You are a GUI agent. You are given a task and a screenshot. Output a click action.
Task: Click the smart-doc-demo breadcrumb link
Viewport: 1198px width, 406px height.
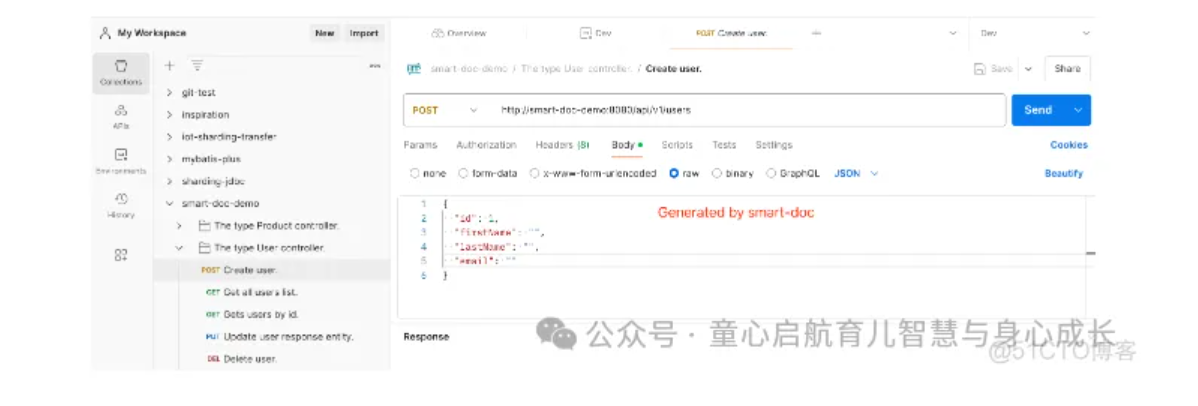point(468,69)
